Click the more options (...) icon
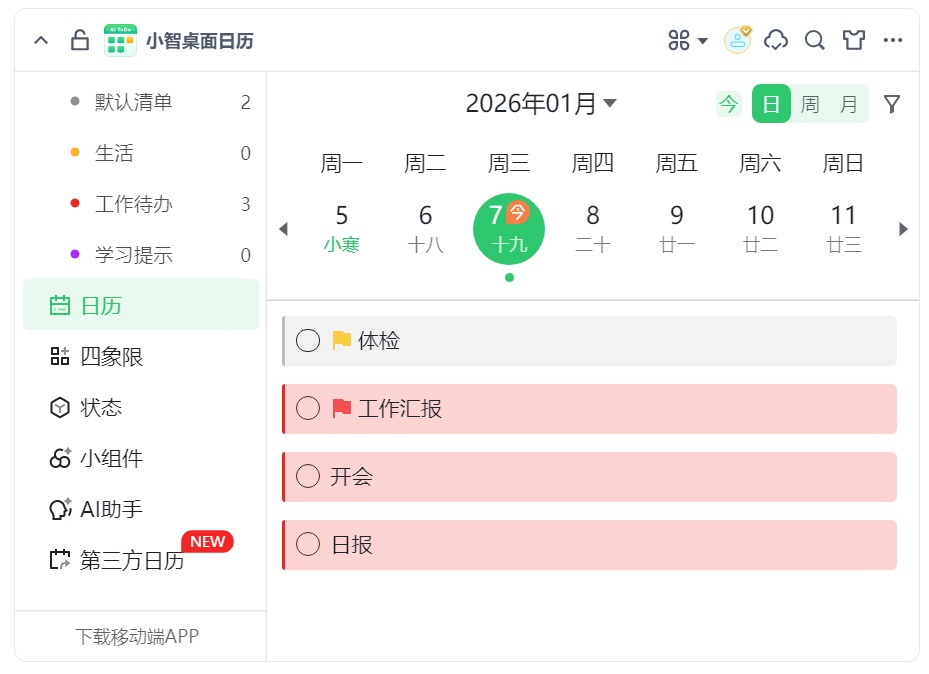This screenshot has width=929, height=674. pos(893,40)
